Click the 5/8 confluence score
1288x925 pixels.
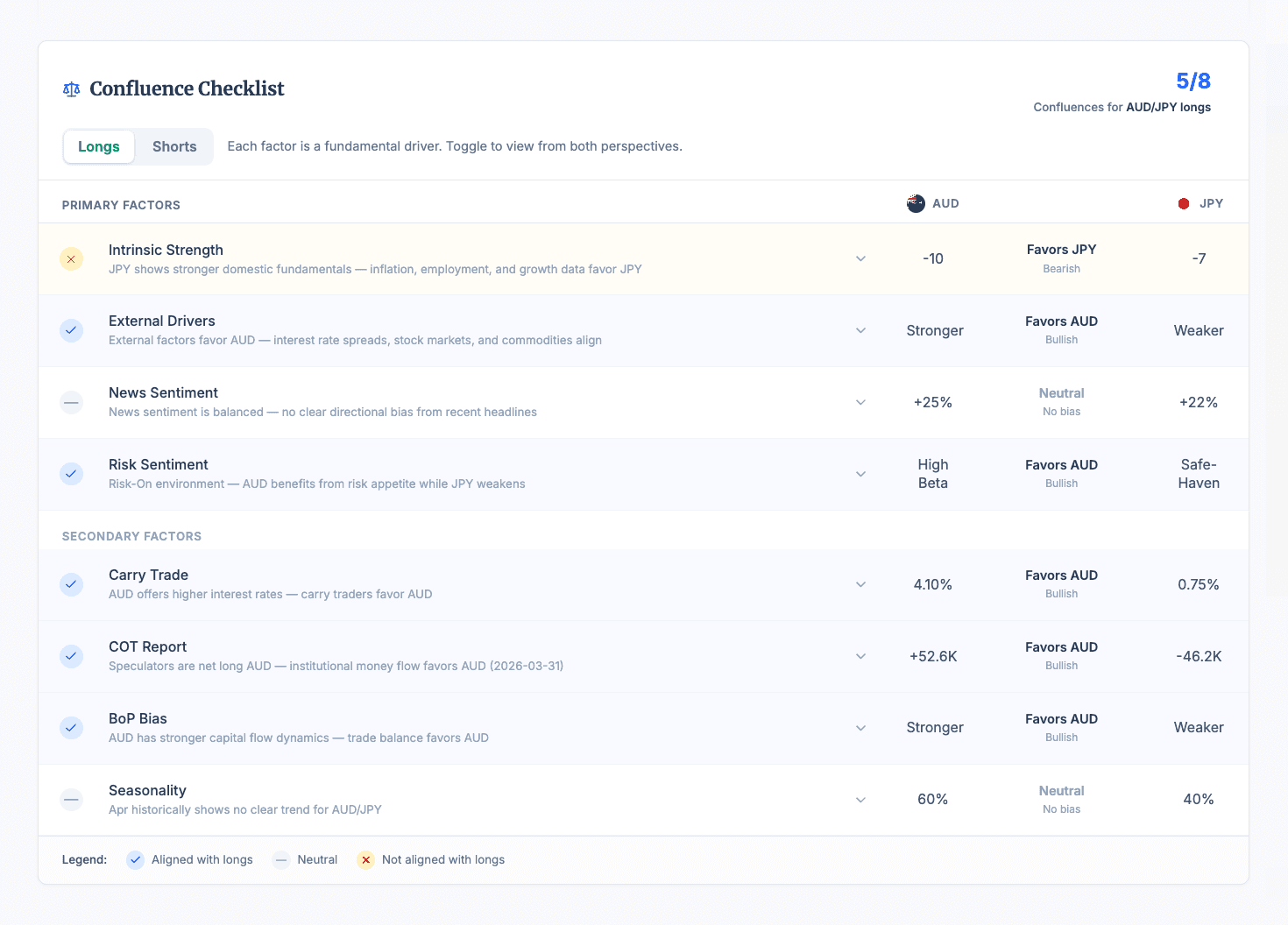click(x=1192, y=81)
